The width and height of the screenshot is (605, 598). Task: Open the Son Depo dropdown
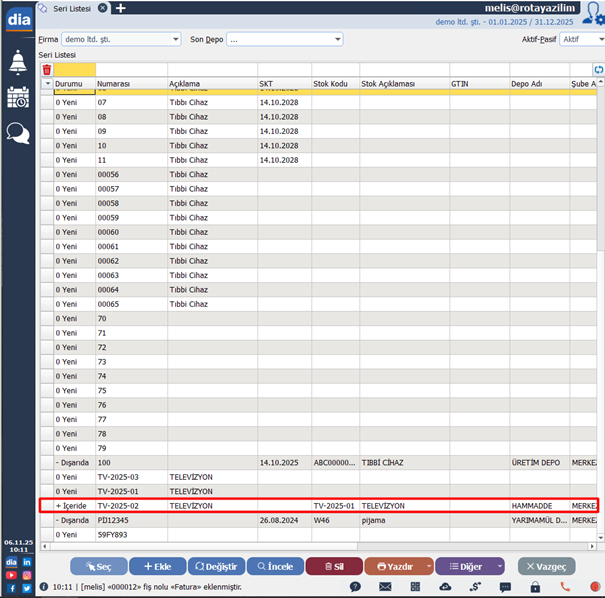pos(336,39)
